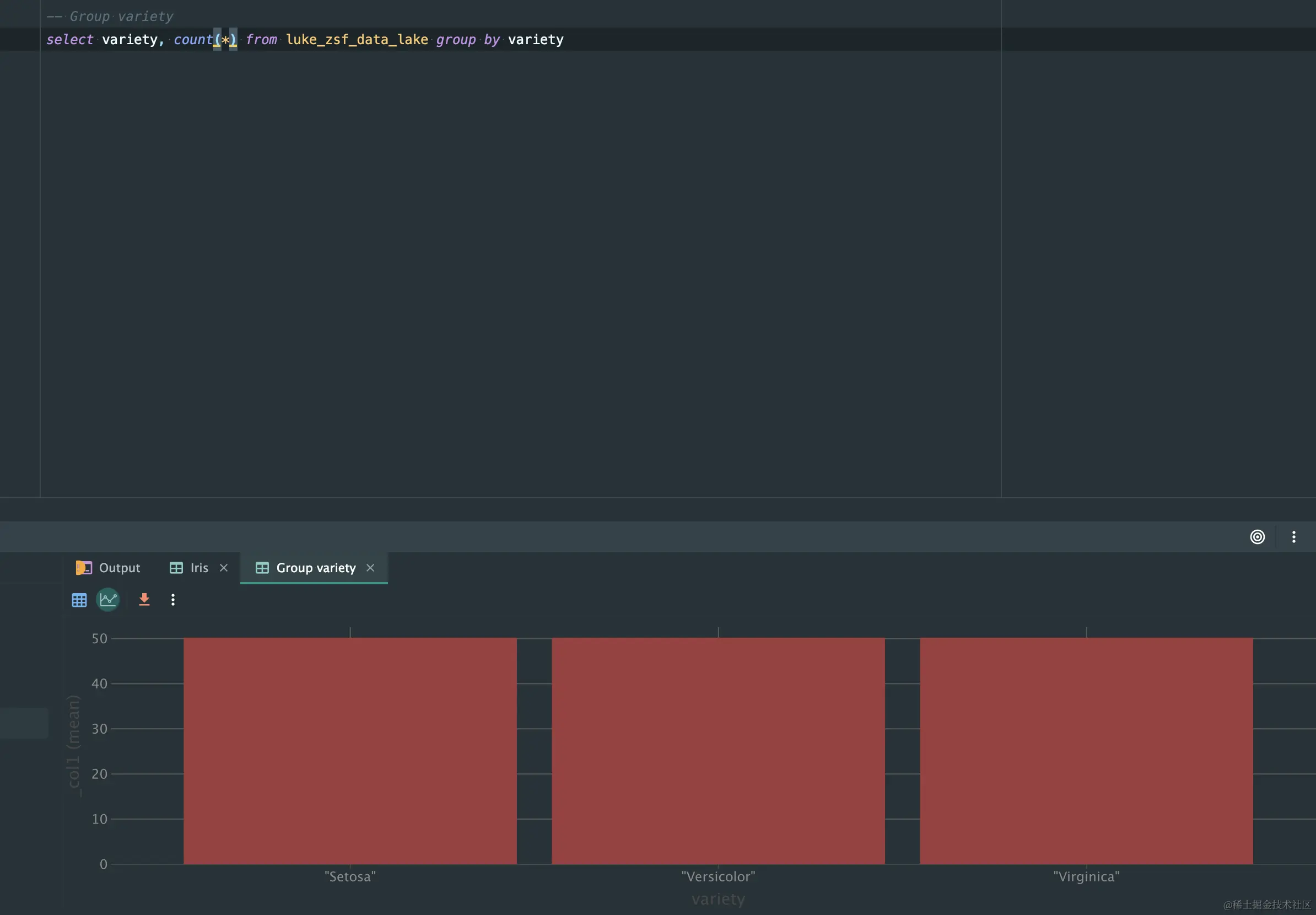Open more options in results toolbar

tap(172, 600)
